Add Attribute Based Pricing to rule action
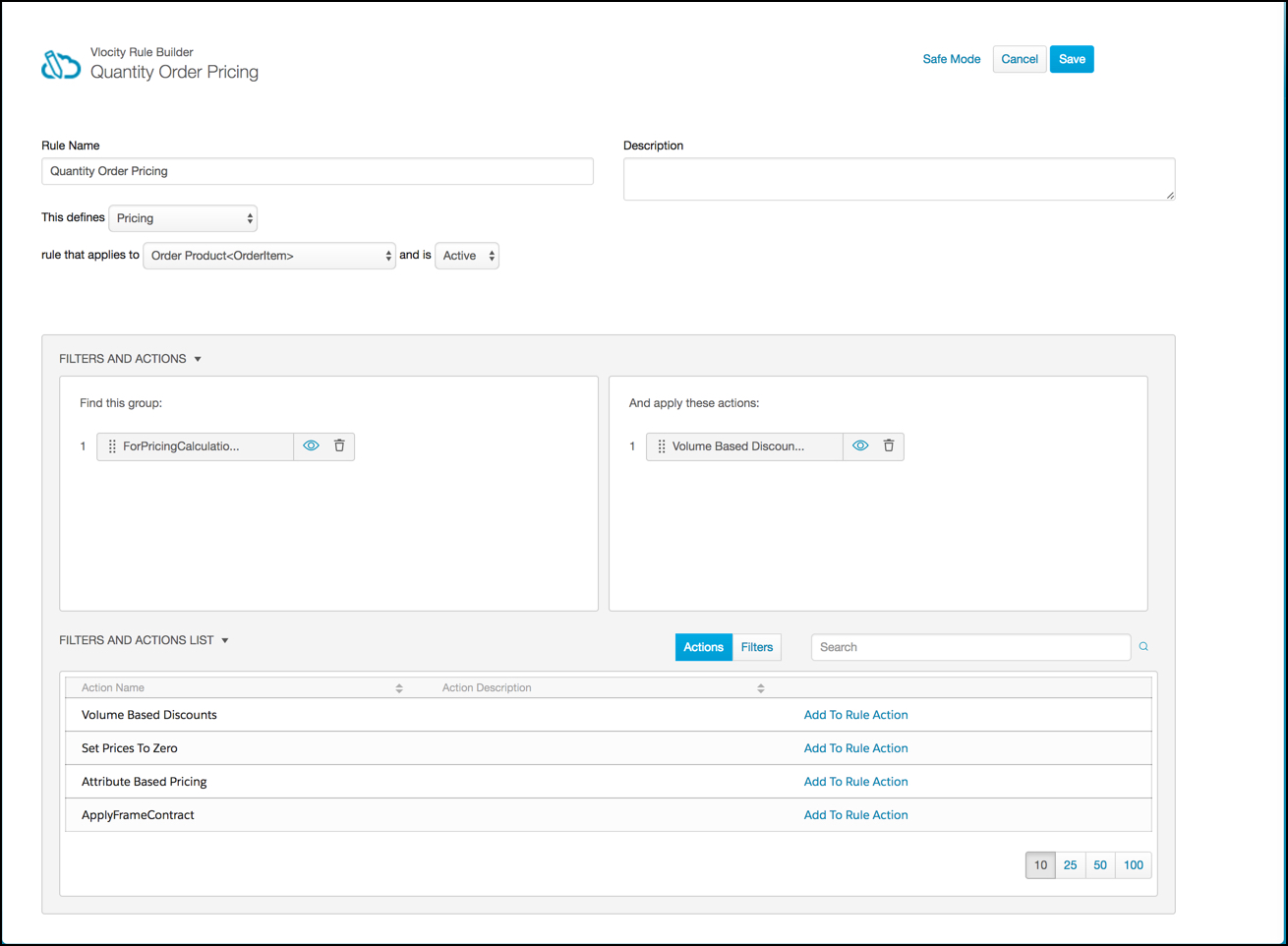The image size is (1288, 946). [855, 782]
